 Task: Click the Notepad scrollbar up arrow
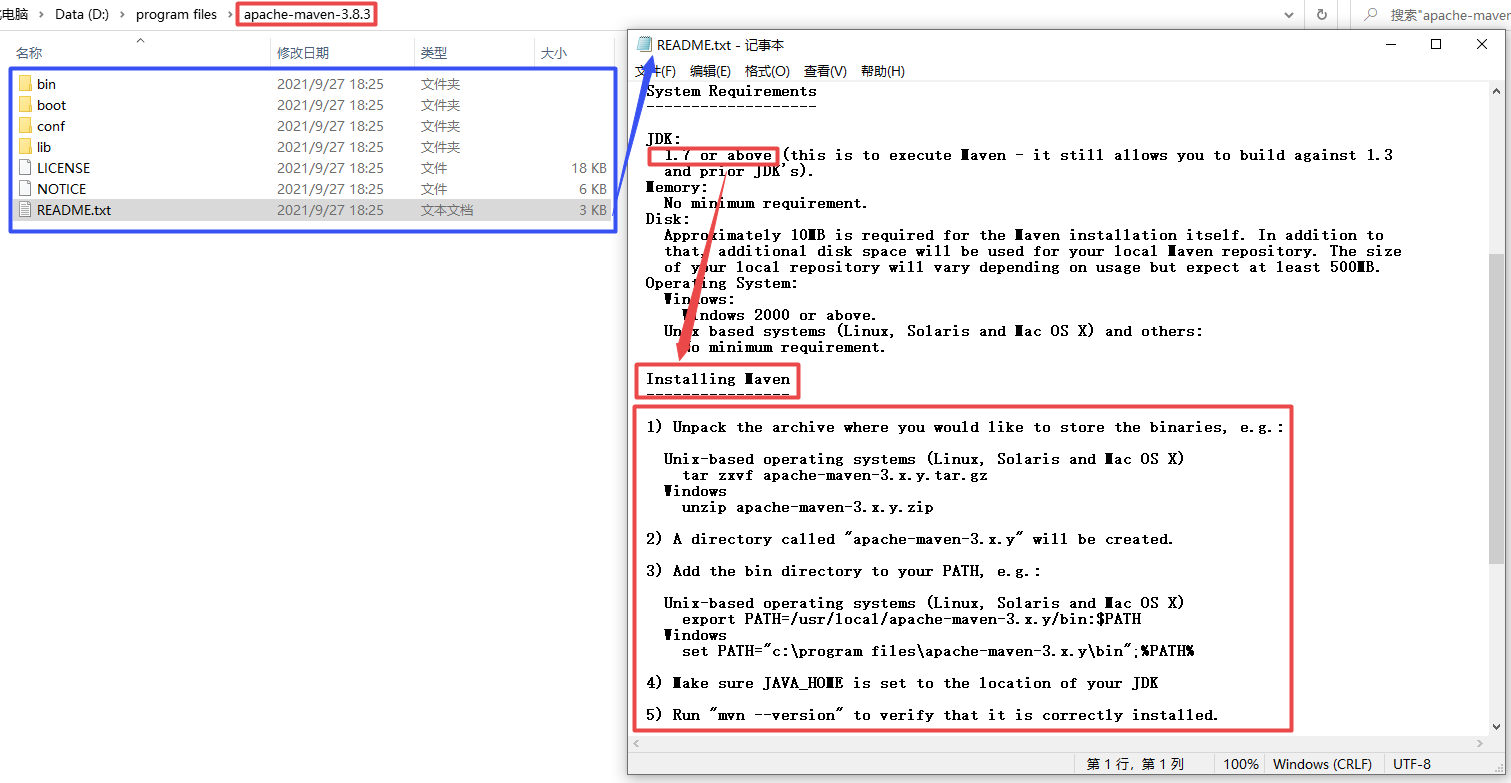(1497, 92)
